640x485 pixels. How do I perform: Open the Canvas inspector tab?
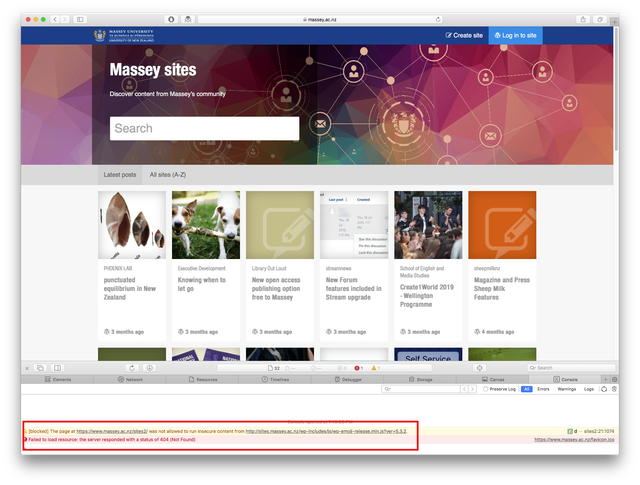[493, 379]
